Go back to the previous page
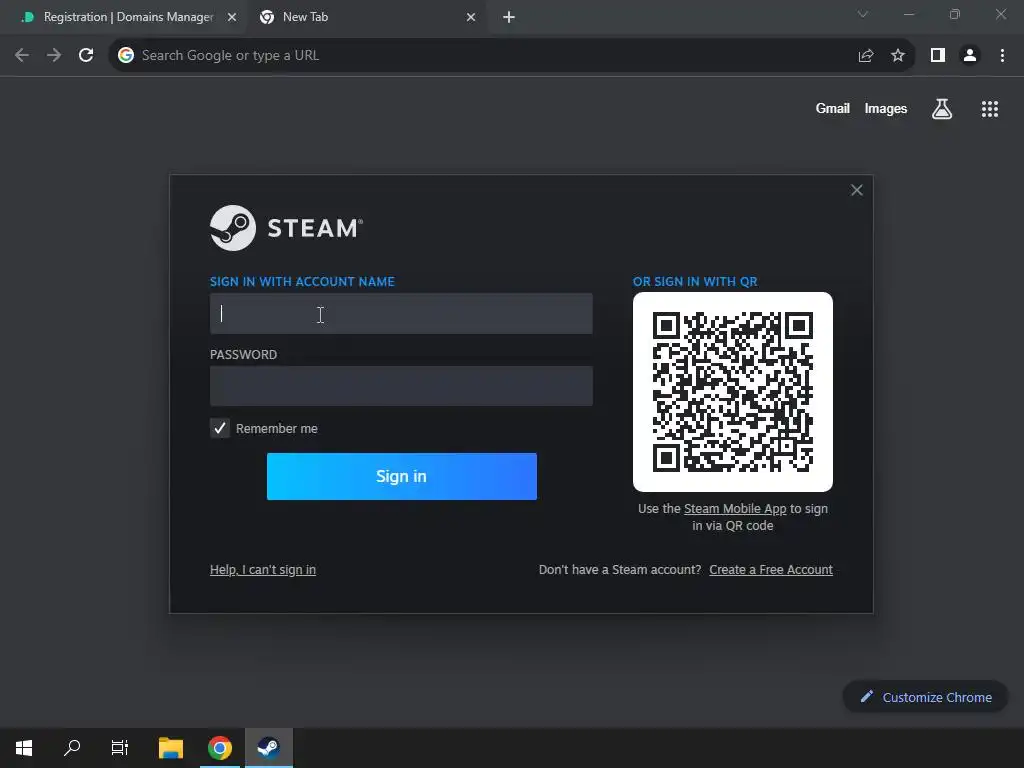Viewport: 1024px width, 768px height. pyautogui.click(x=22, y=56)
